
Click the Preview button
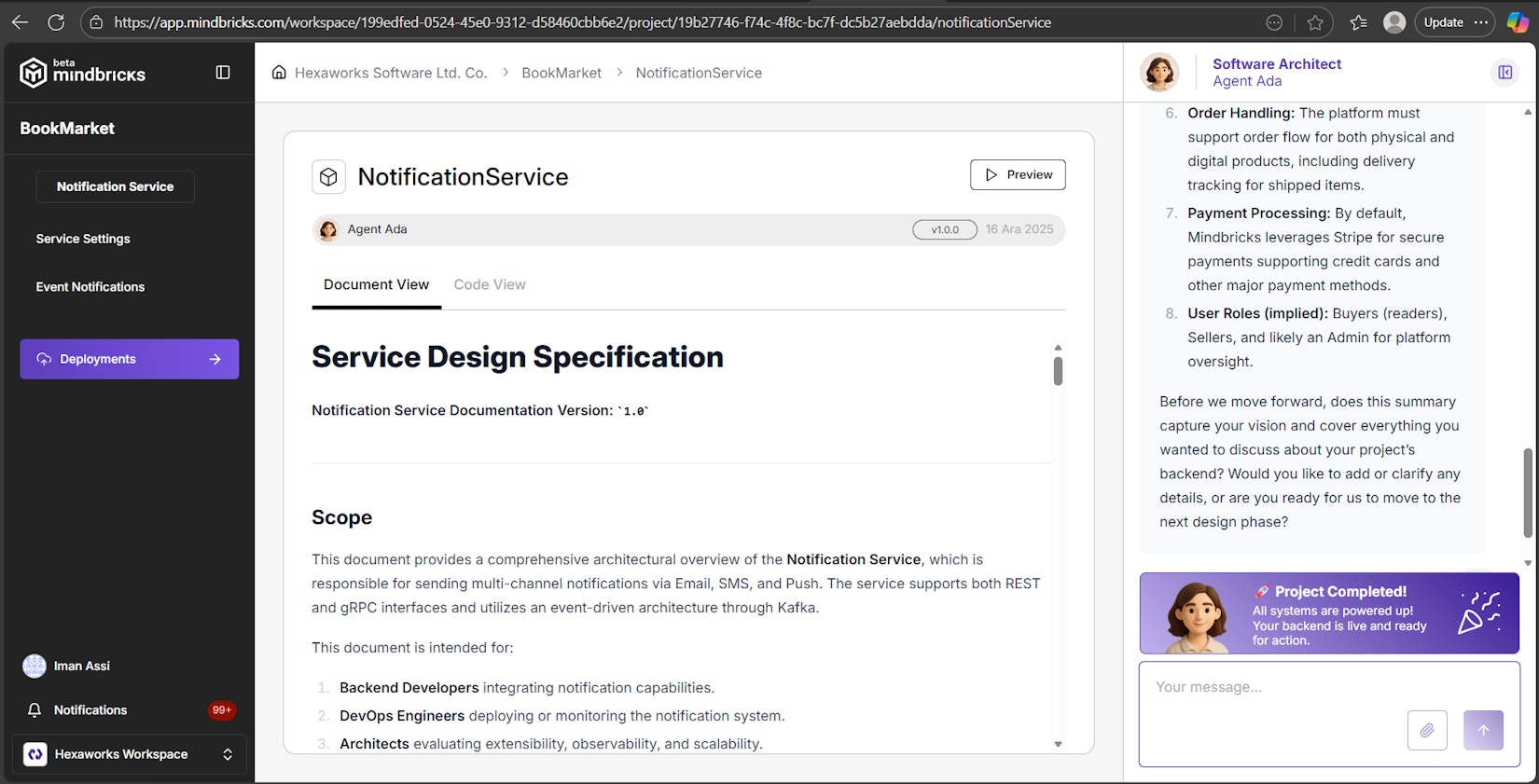click(x=1018, y=175)
